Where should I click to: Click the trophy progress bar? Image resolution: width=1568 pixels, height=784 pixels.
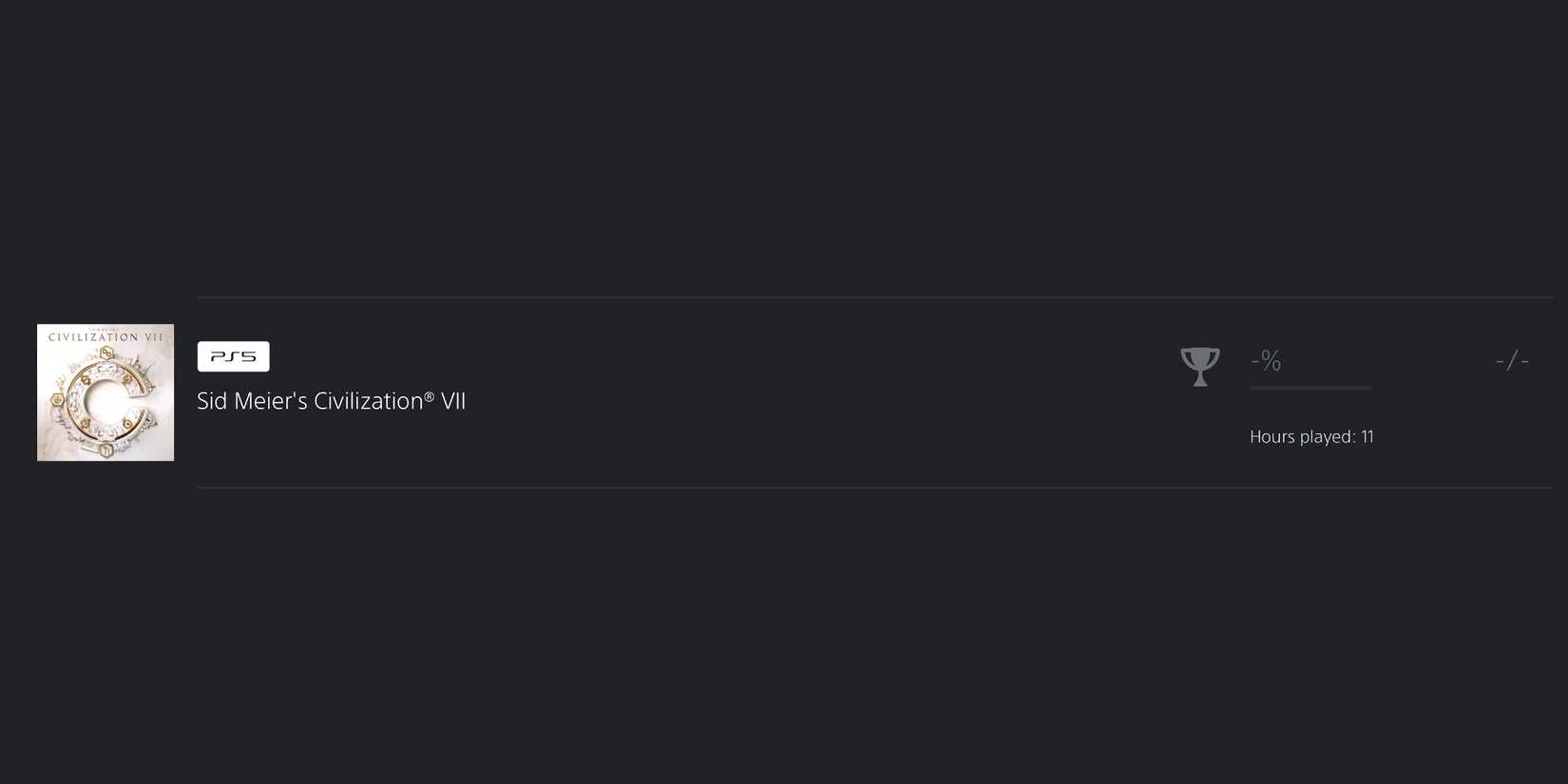pos(1310,388)
